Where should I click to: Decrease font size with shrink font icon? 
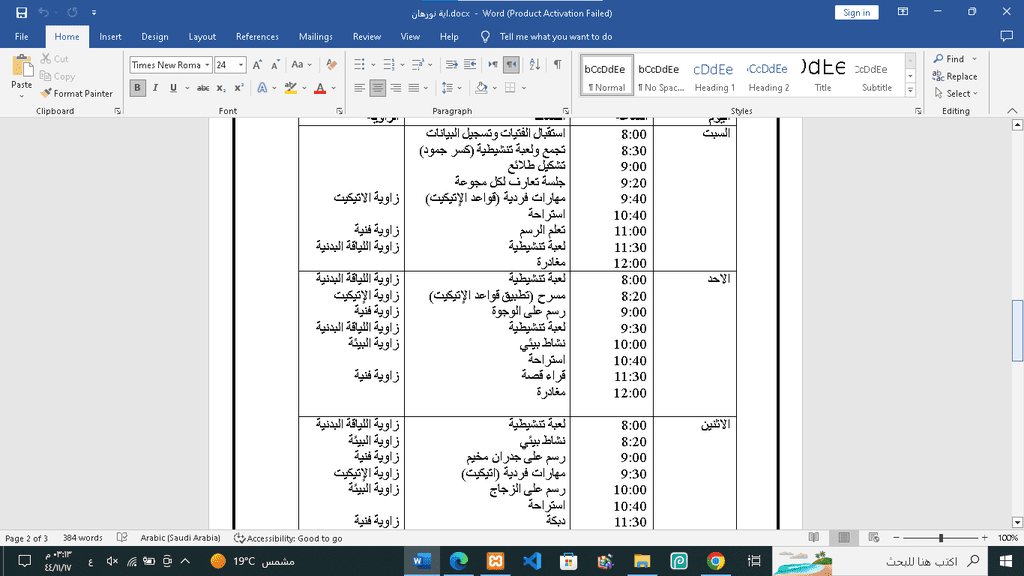pos(275,65)
